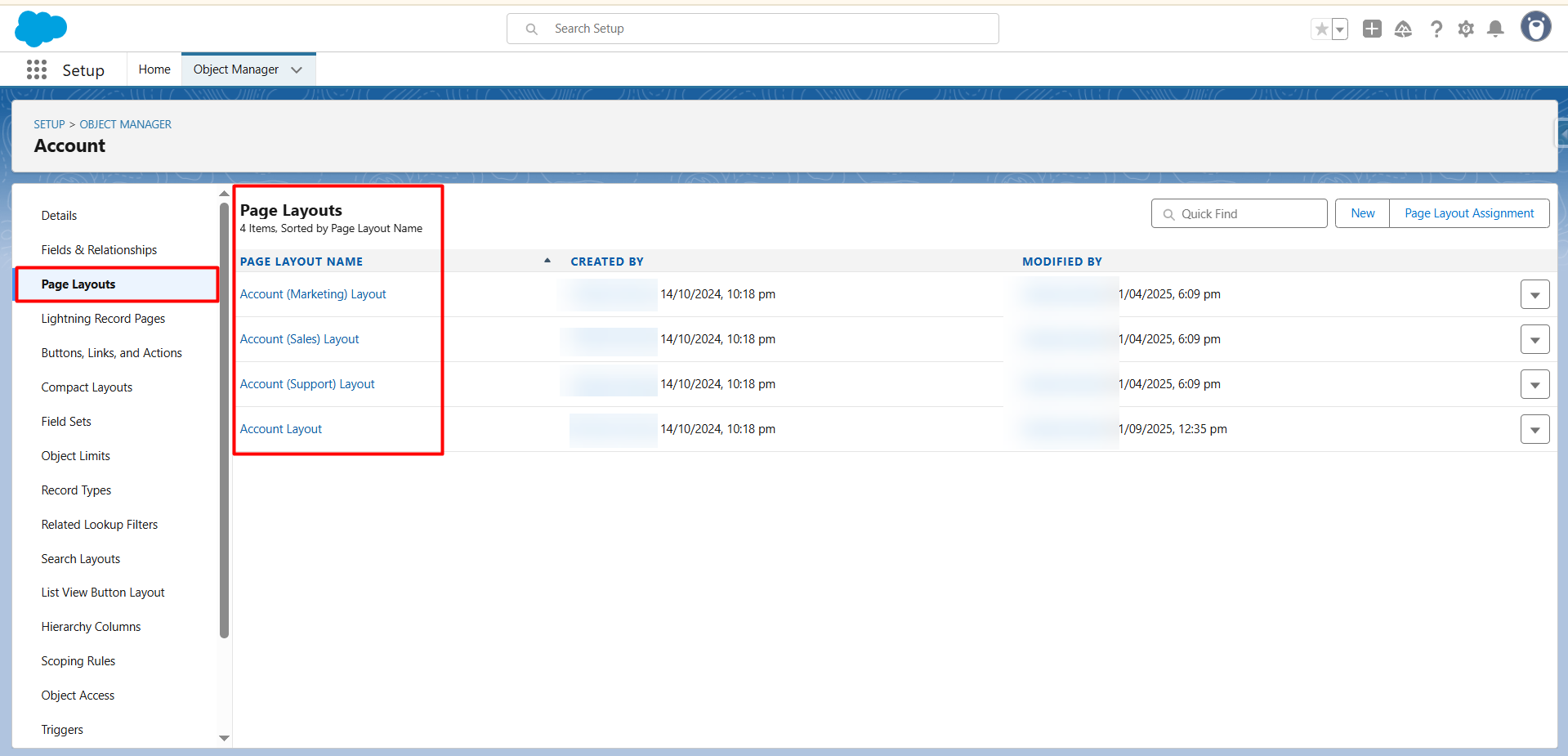Click the sidebar scroll-down arrow

[x=224, y=738]
